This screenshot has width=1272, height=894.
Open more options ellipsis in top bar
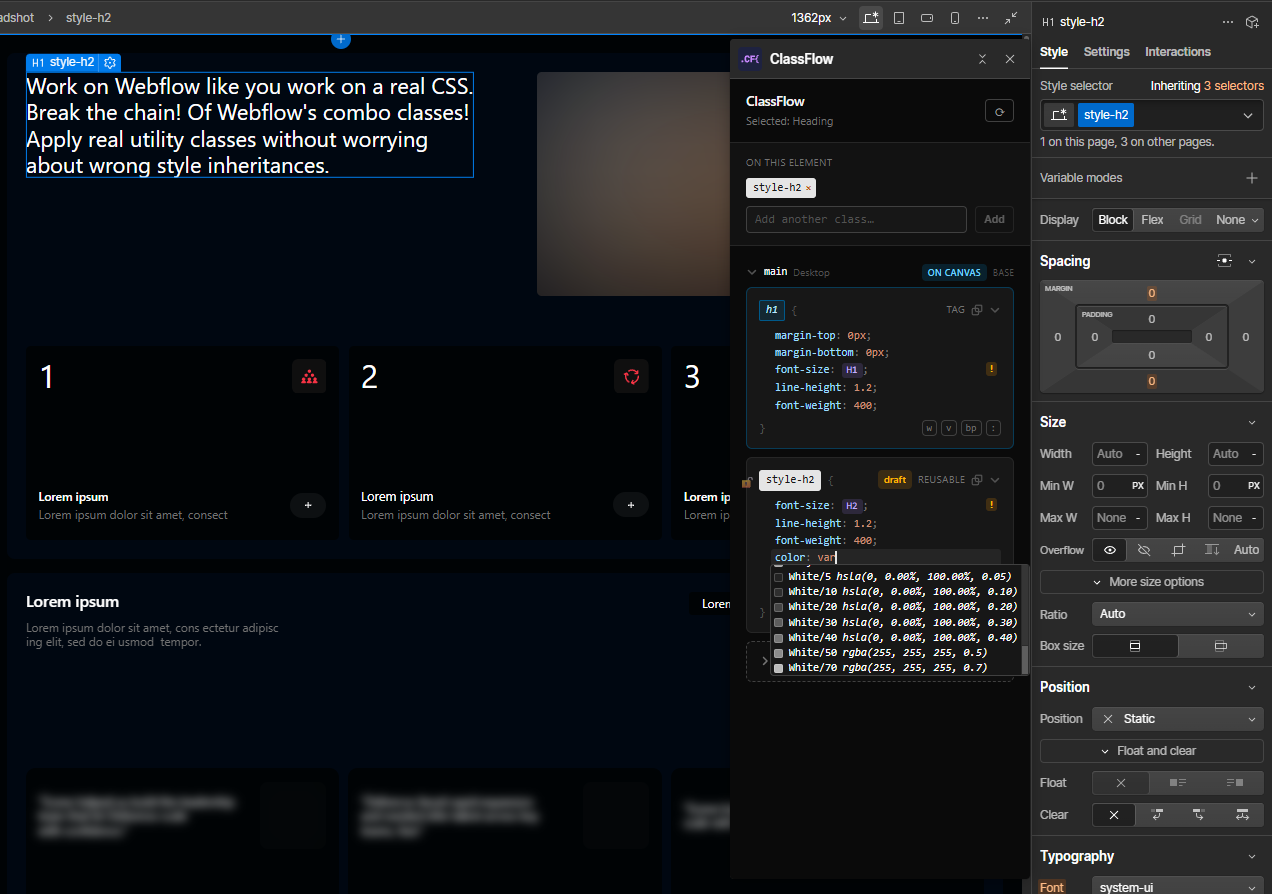983,18
